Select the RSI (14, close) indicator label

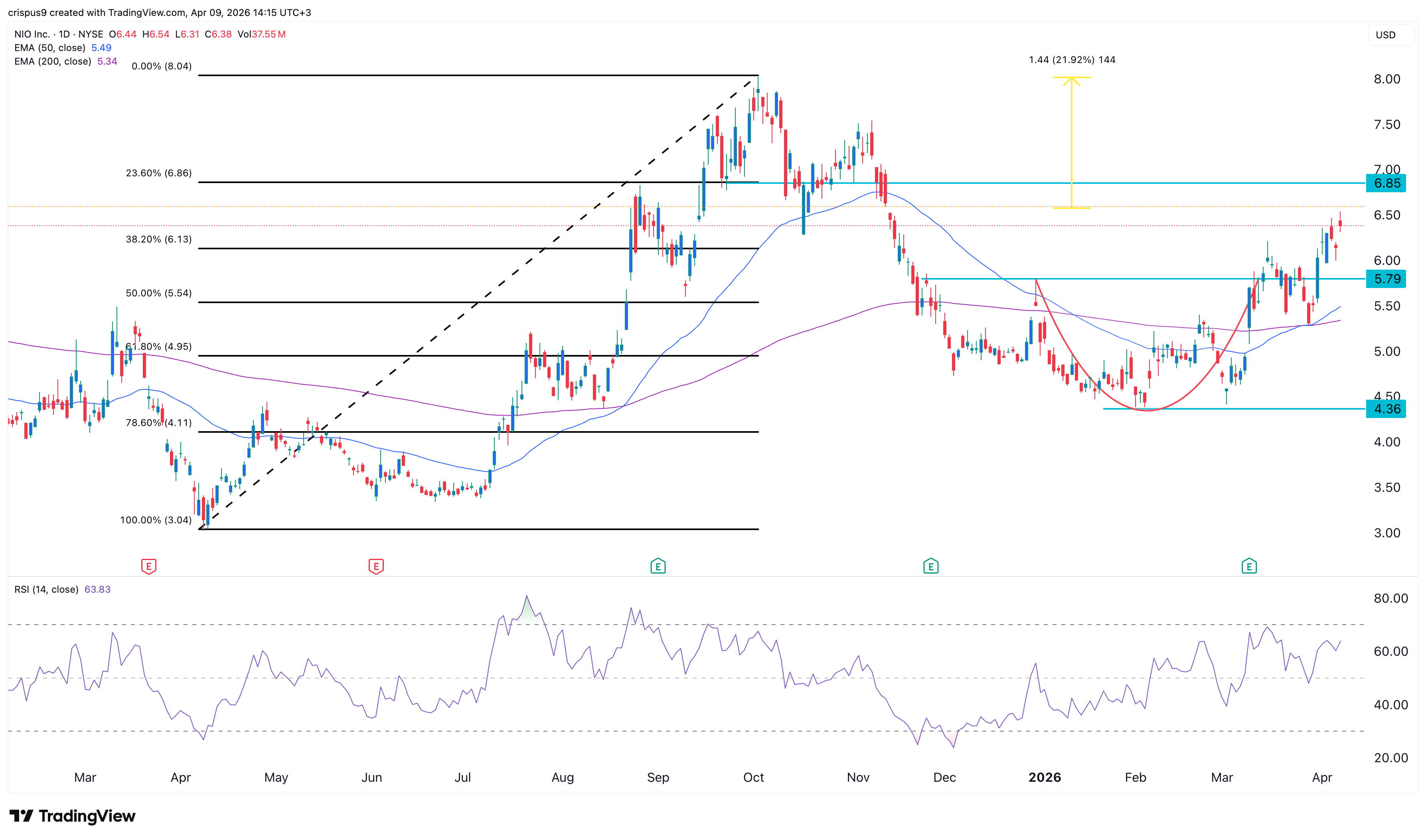[x=46, y=589]
